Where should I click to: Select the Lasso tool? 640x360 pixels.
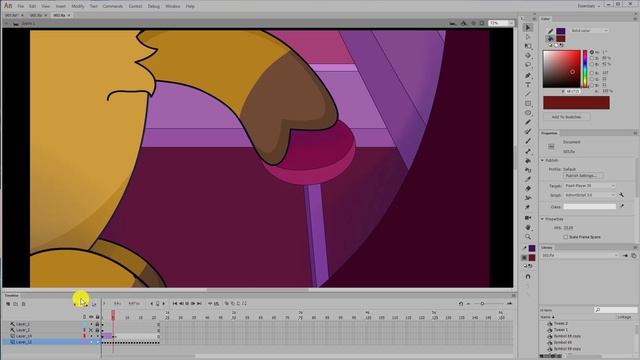[x=528, y=65]
